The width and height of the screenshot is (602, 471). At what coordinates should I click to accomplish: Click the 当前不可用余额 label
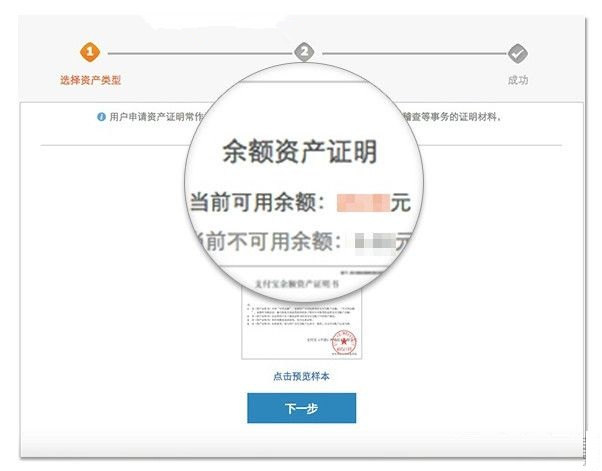[x=268, y=241]
